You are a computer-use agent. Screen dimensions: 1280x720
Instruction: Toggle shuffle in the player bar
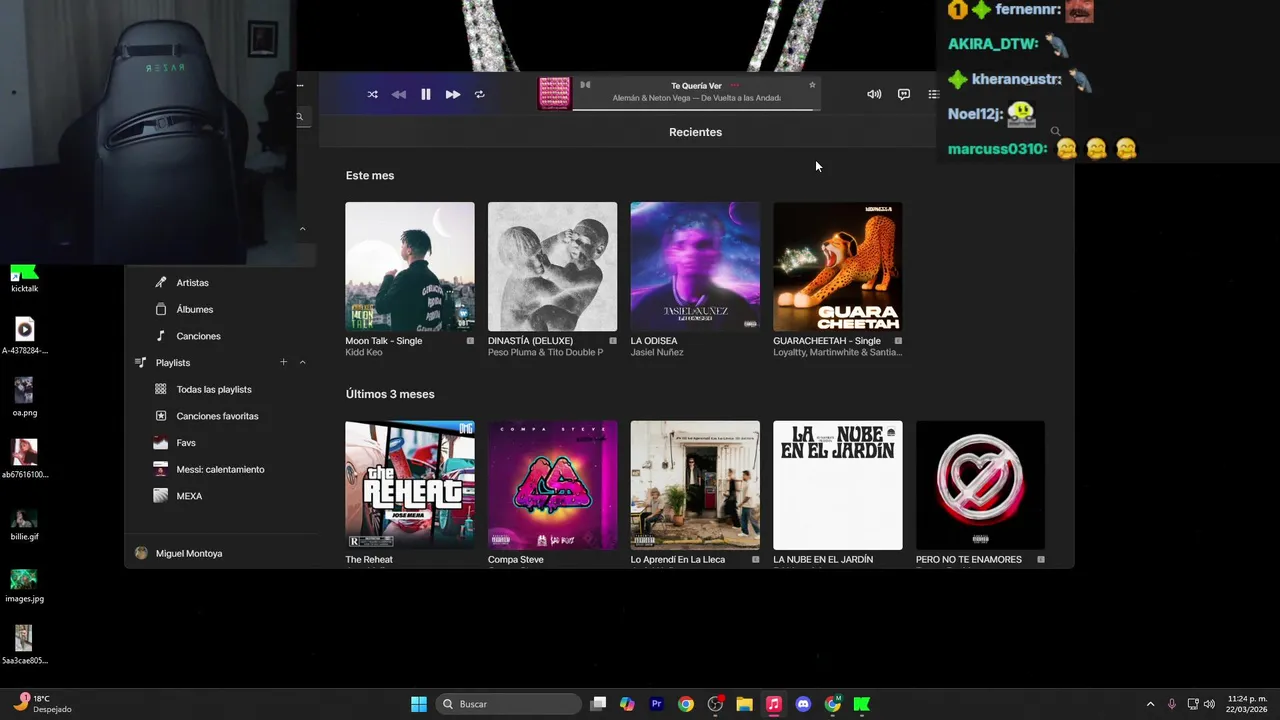click(372, 94)
